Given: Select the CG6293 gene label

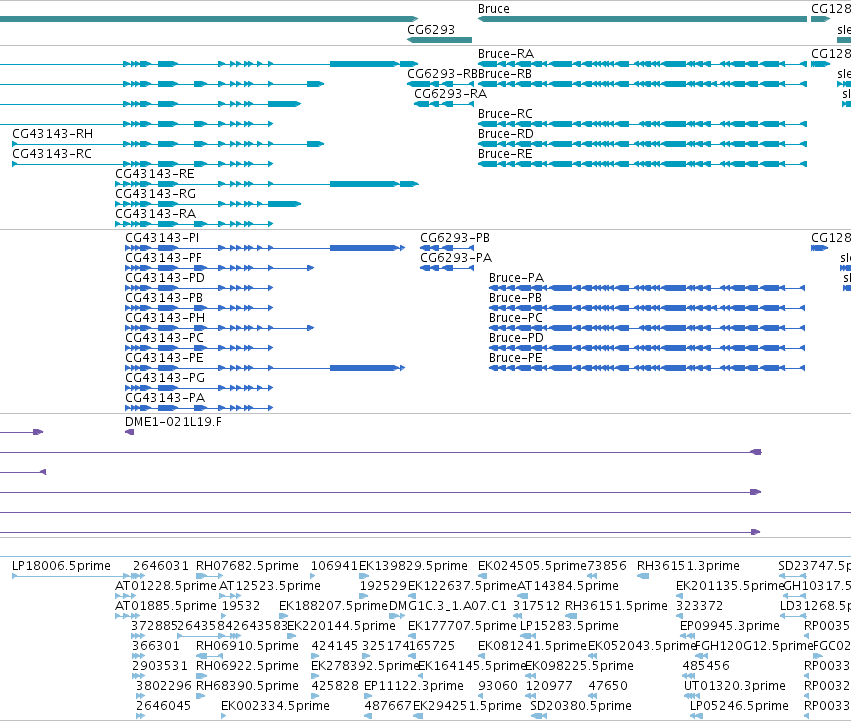Looking at the screenshot, I should tap(431, 29).
